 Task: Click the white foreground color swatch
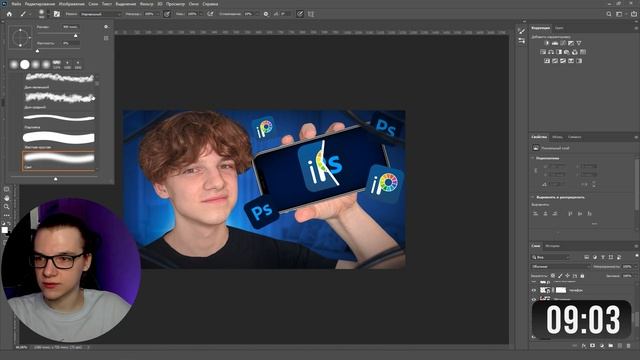tap(4, 230)
